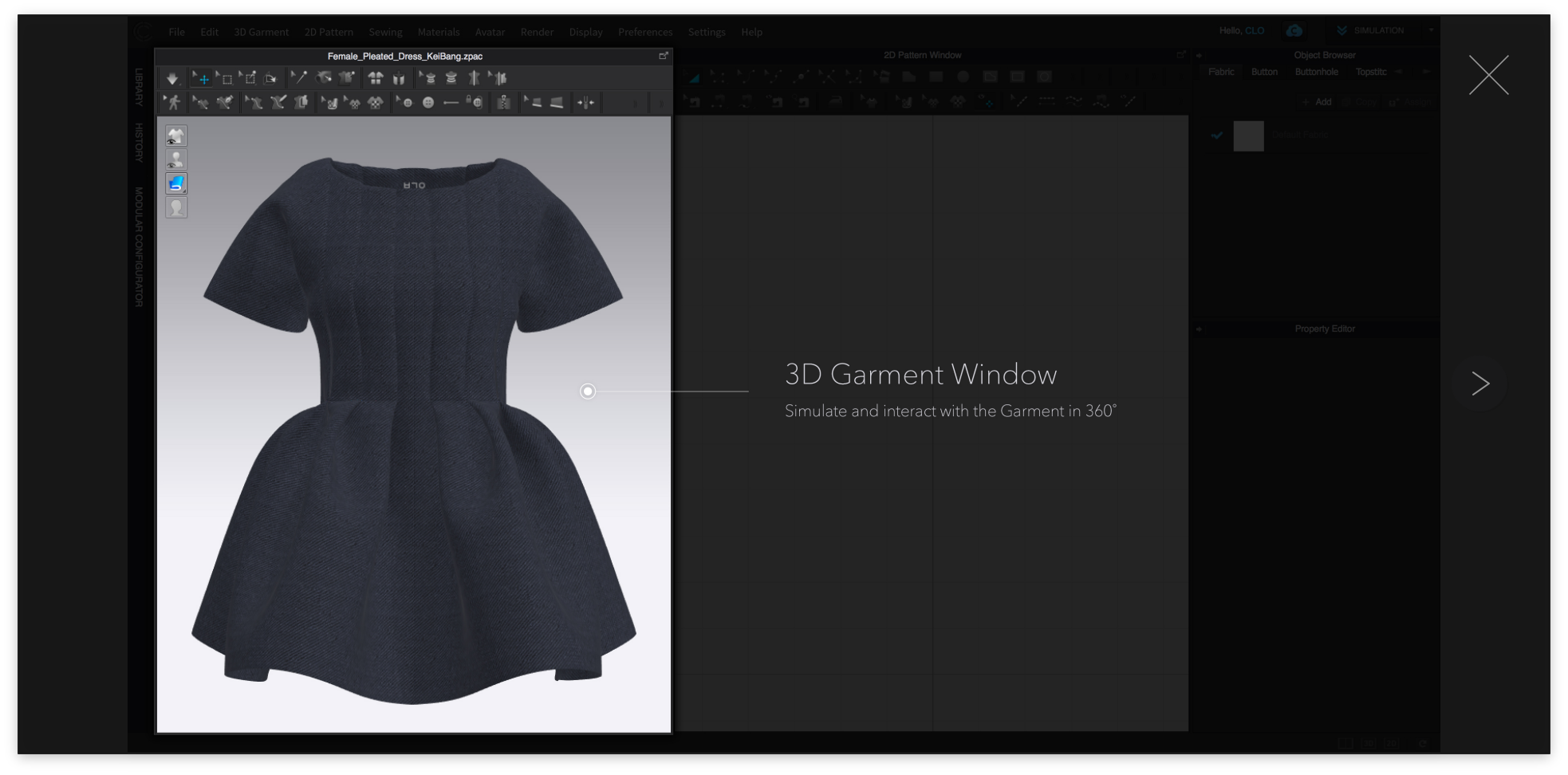Image resolution: width=1568 pixels, height=775 pixels.
Task: Open the Sewing menu
Action: point(385,32)
